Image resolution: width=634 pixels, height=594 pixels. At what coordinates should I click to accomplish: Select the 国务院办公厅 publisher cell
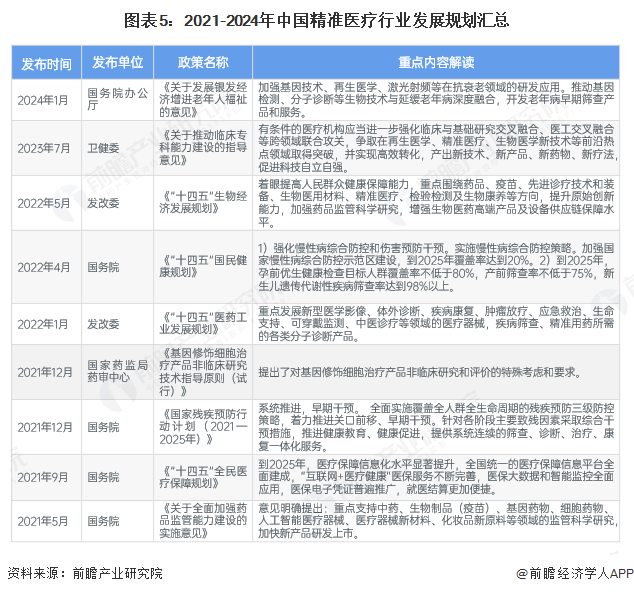point(117,100)
